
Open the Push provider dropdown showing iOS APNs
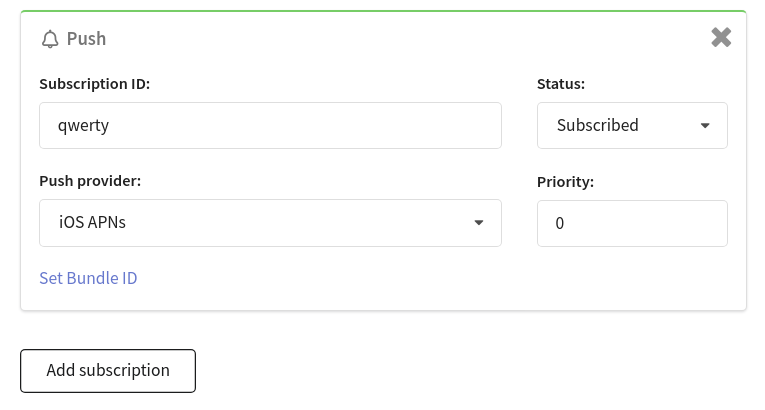click(x=270, y=223)
